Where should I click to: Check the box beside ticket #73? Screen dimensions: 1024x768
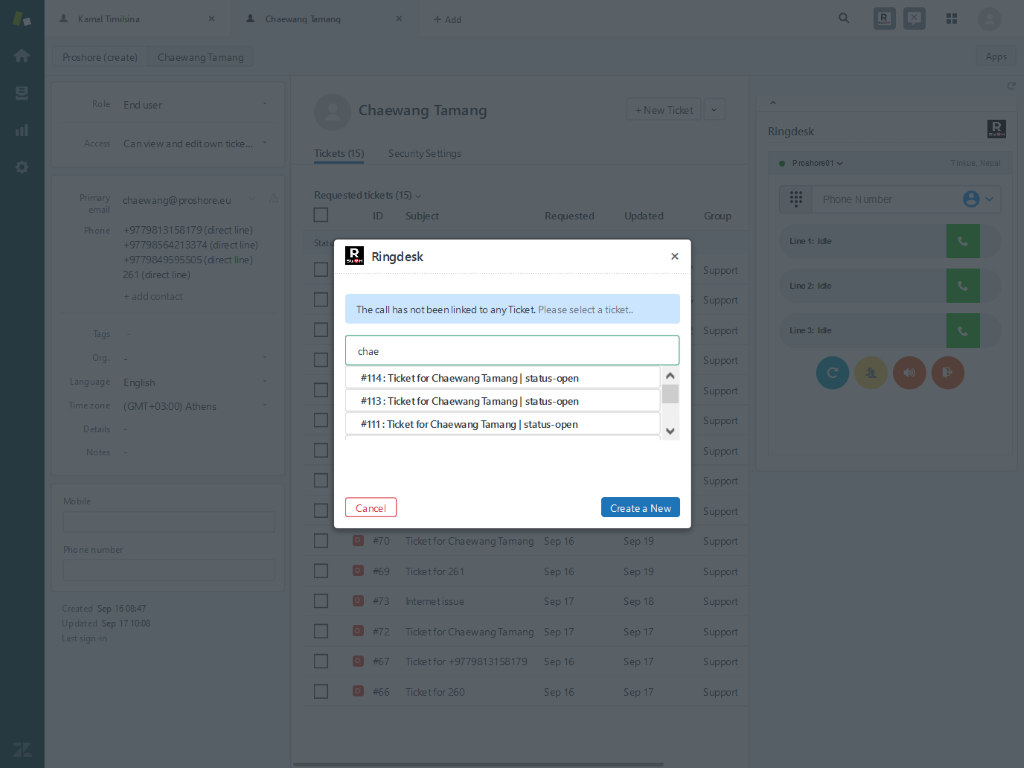(x=321, y=601)
